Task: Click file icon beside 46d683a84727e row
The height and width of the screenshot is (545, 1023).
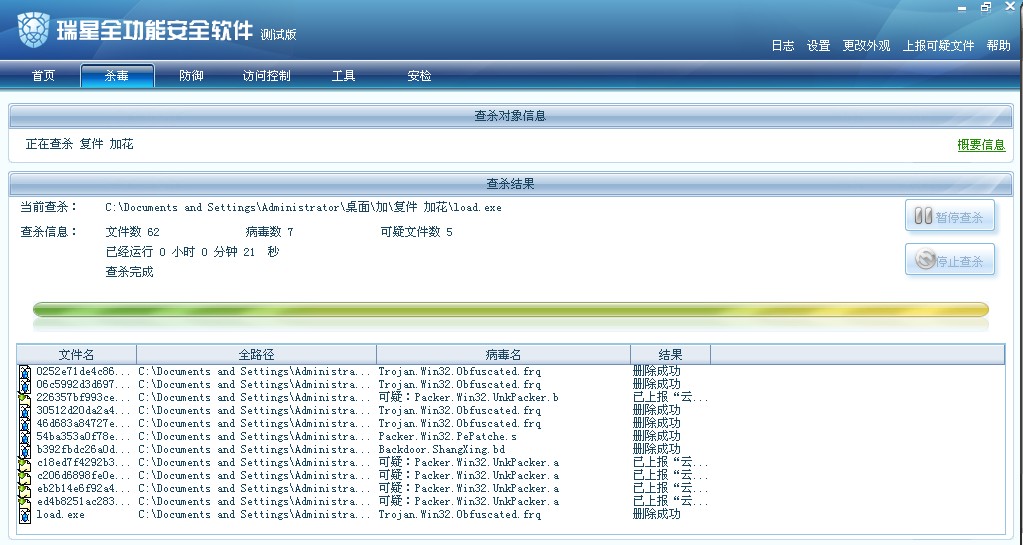Action: pos(25,424)
